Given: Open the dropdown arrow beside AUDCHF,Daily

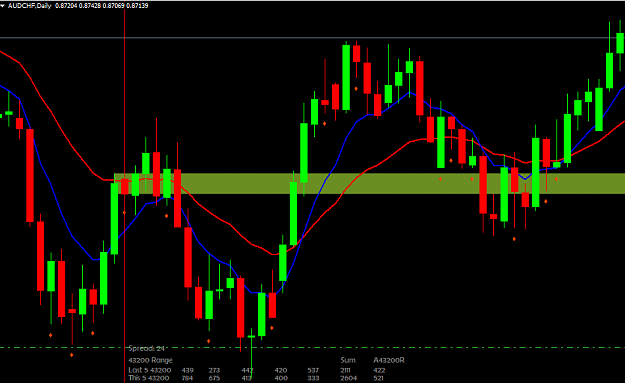Looking at the screenshot, I should (x=2, y=6).
